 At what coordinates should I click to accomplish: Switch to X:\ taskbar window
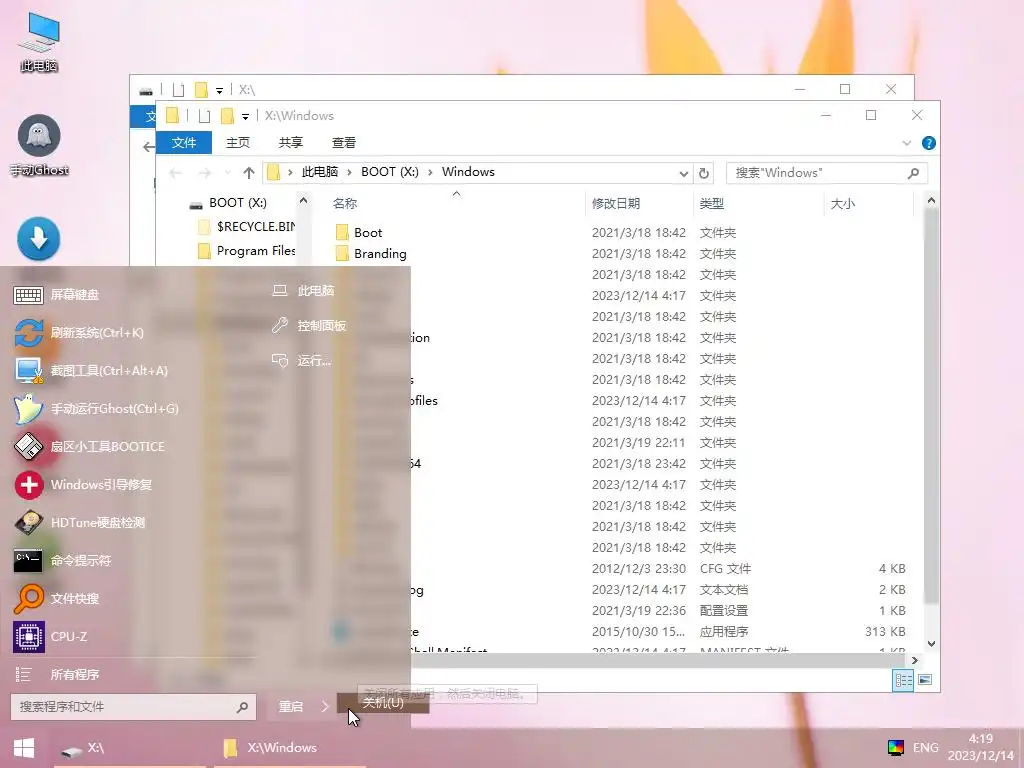point(129,748)
